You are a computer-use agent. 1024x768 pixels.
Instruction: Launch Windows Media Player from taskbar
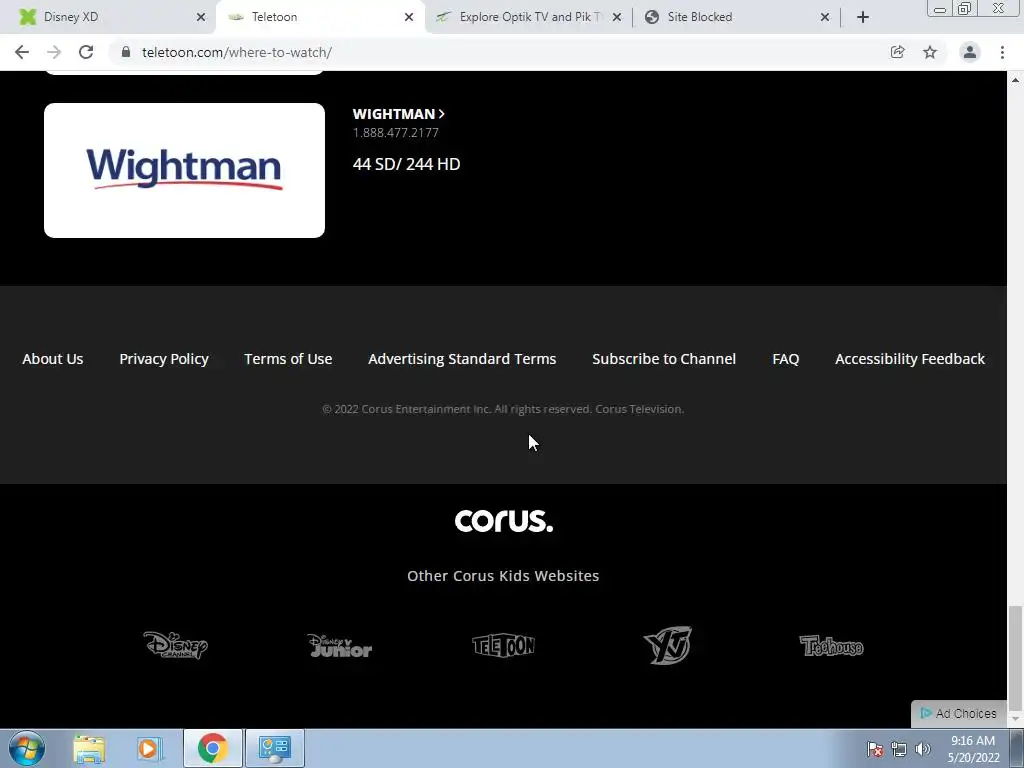pos(150,748)
